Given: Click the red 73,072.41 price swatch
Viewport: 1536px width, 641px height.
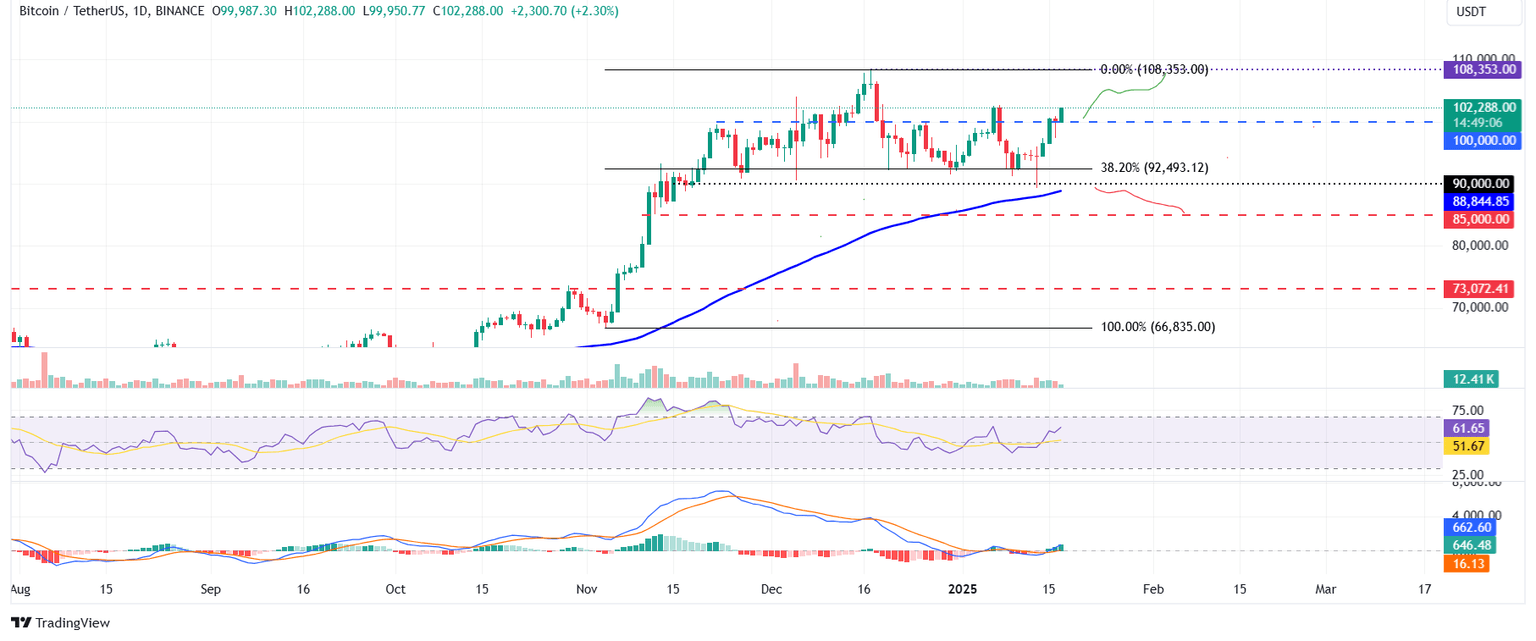Looking at the screenshot, I should (x=1481, y=288).
